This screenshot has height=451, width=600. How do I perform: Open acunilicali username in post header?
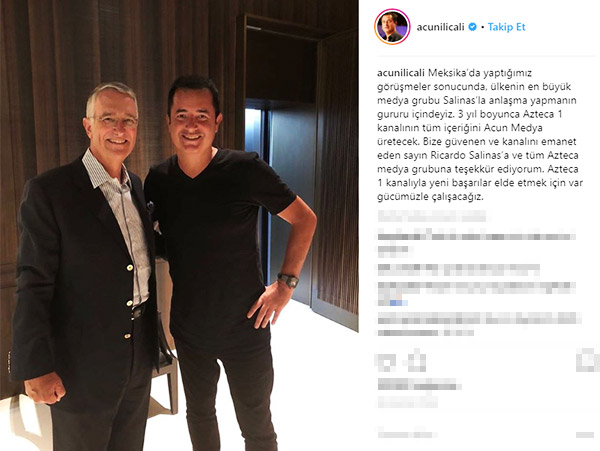coord(440,27)
